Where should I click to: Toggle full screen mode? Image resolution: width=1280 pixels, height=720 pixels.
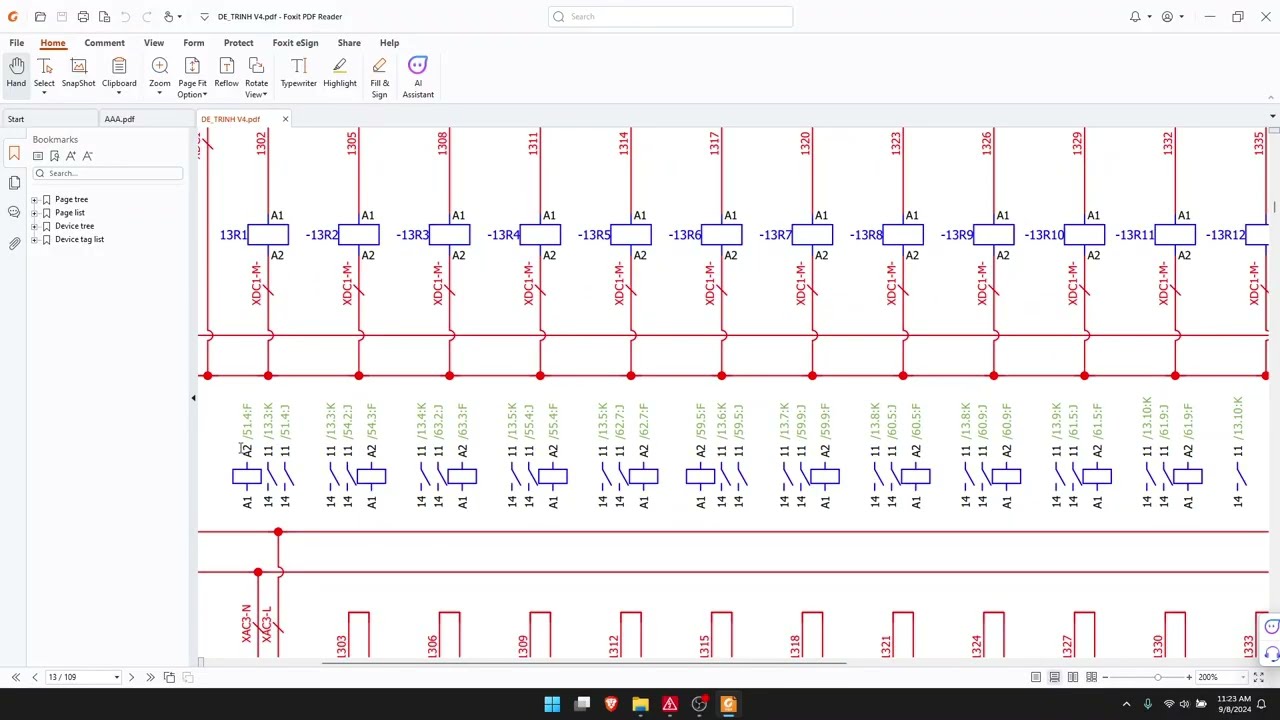click(x=1259, y=677)
